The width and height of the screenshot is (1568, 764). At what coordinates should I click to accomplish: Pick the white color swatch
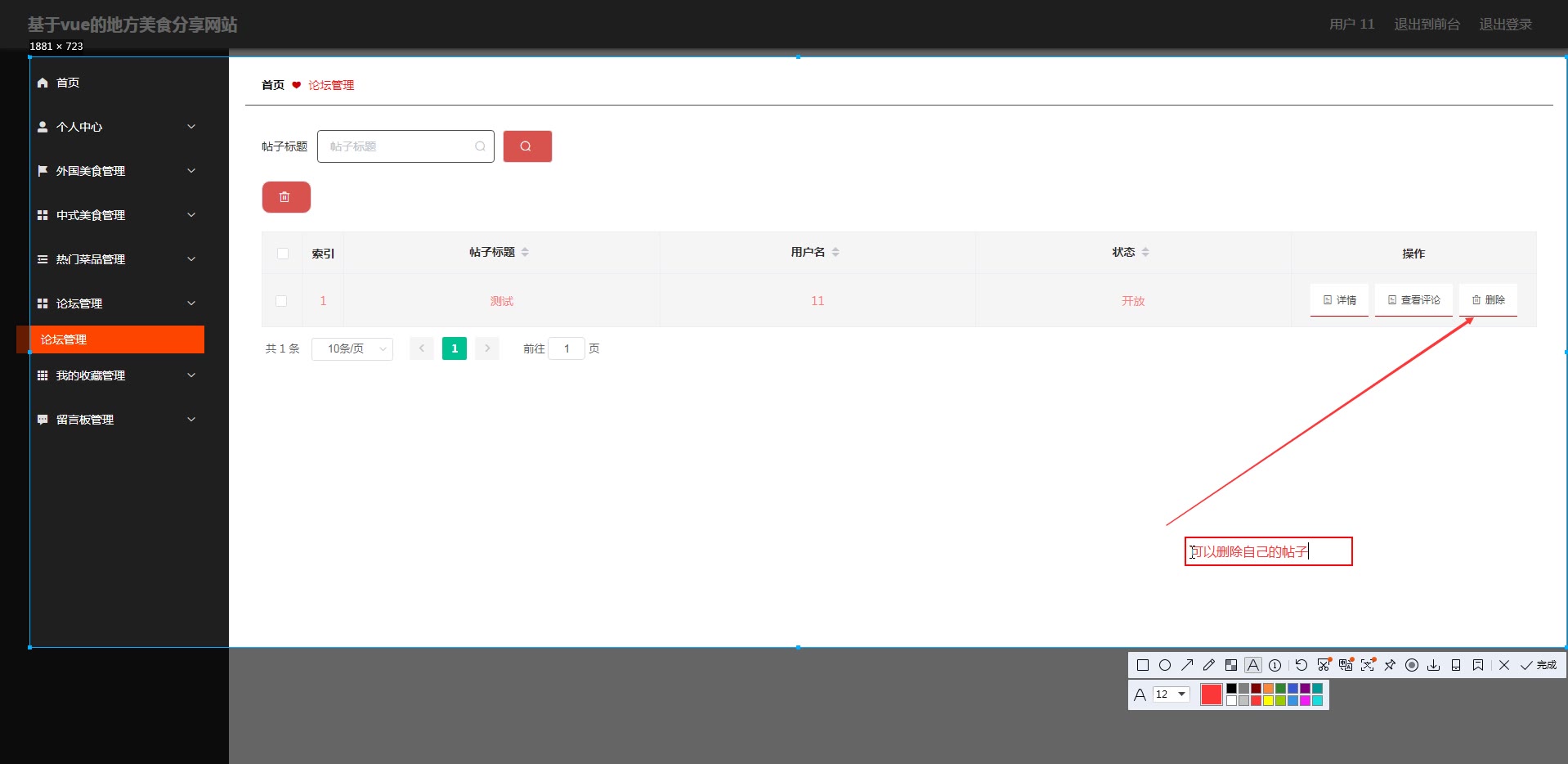point(1231,701)
